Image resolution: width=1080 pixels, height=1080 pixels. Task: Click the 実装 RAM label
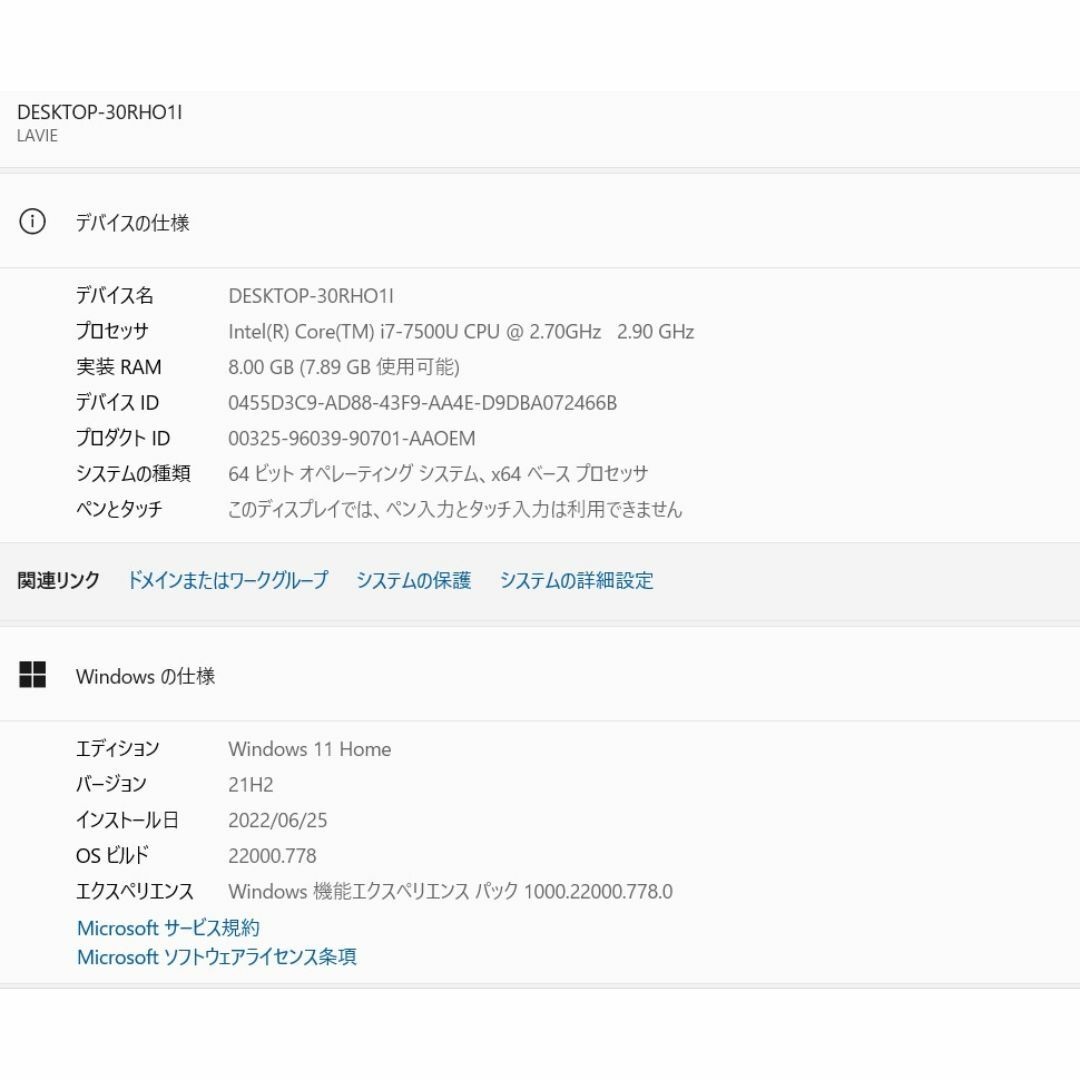click(x=118, y=367)
